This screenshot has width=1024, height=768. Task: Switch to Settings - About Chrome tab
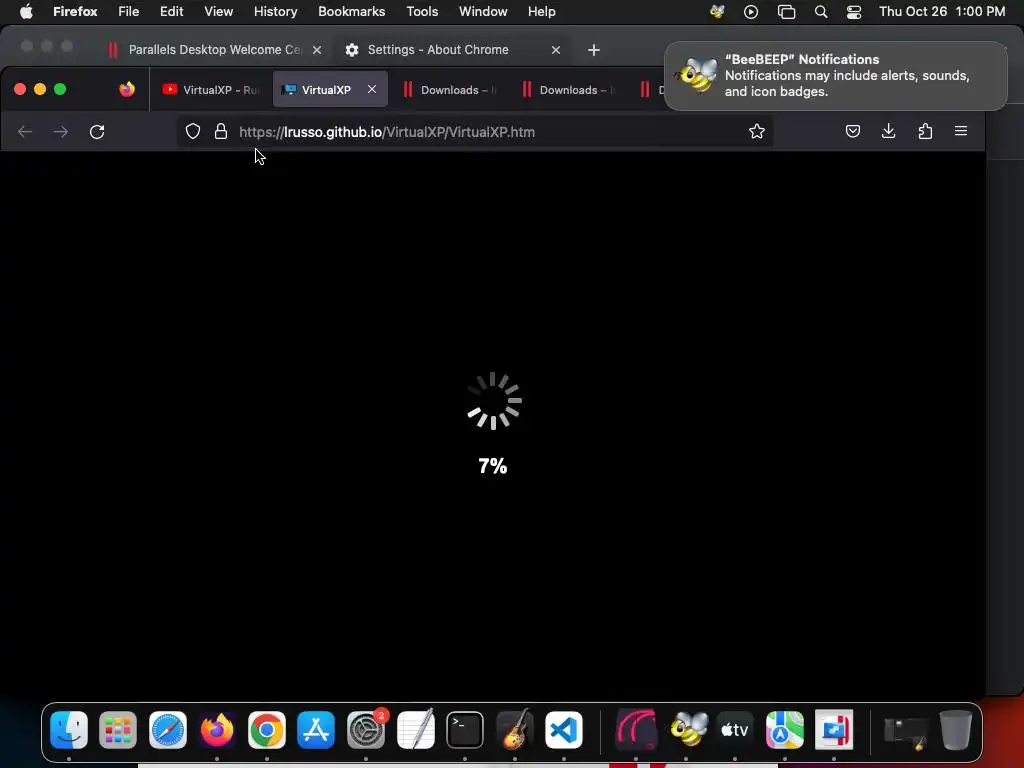(438, 50)
